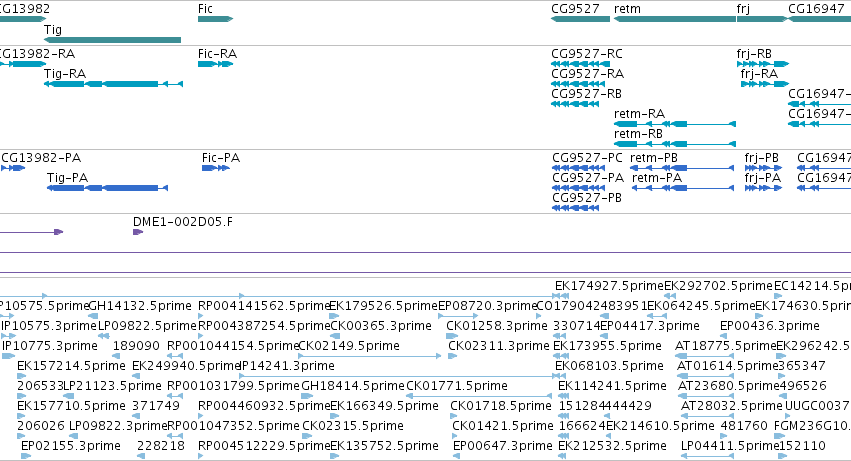
Task: Click the GH18414.5prime EST label
Action: [x=353, y=386]
